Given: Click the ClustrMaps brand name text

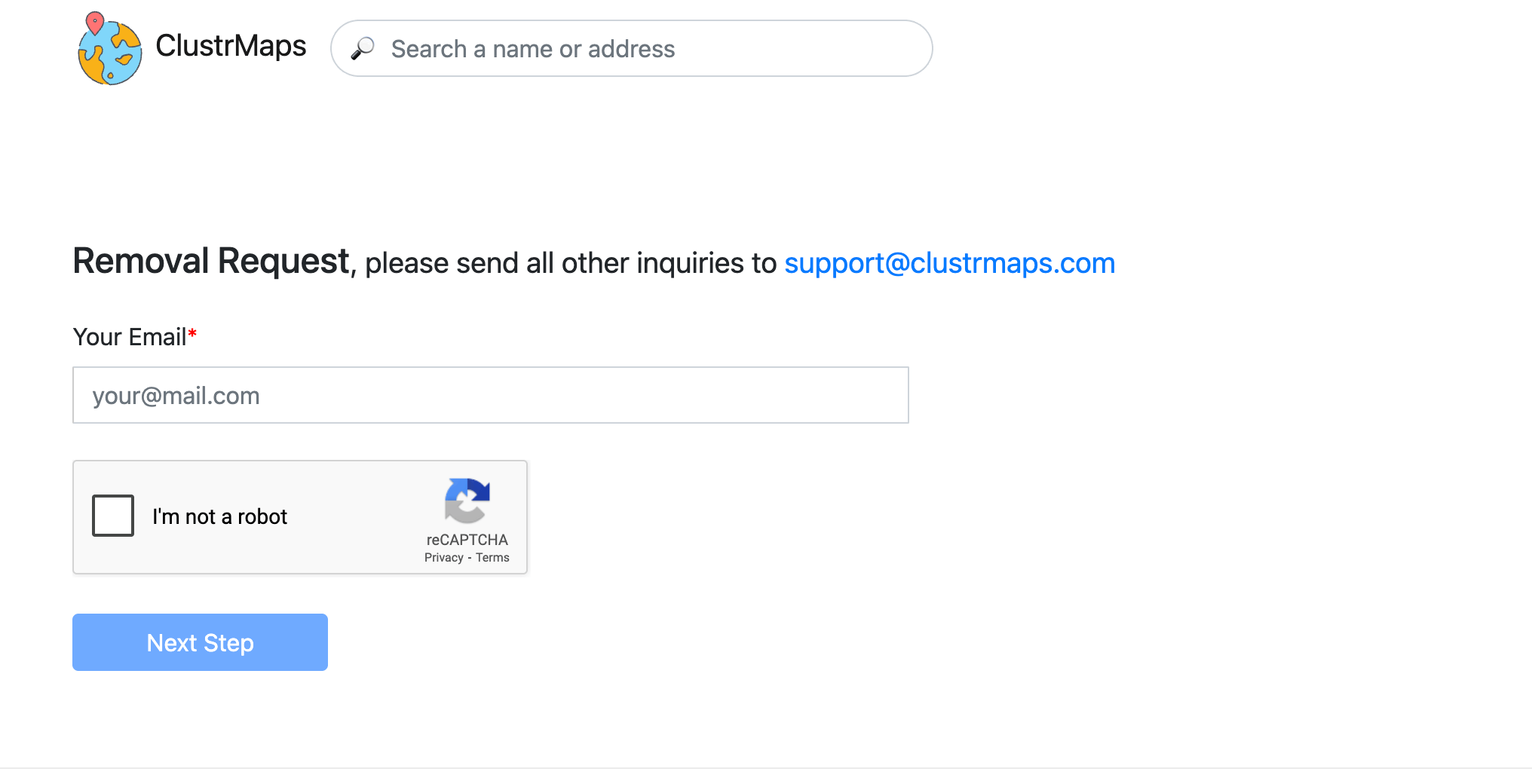Looking at the screenshot, I should pyautogui.click(x=231, y=46).
